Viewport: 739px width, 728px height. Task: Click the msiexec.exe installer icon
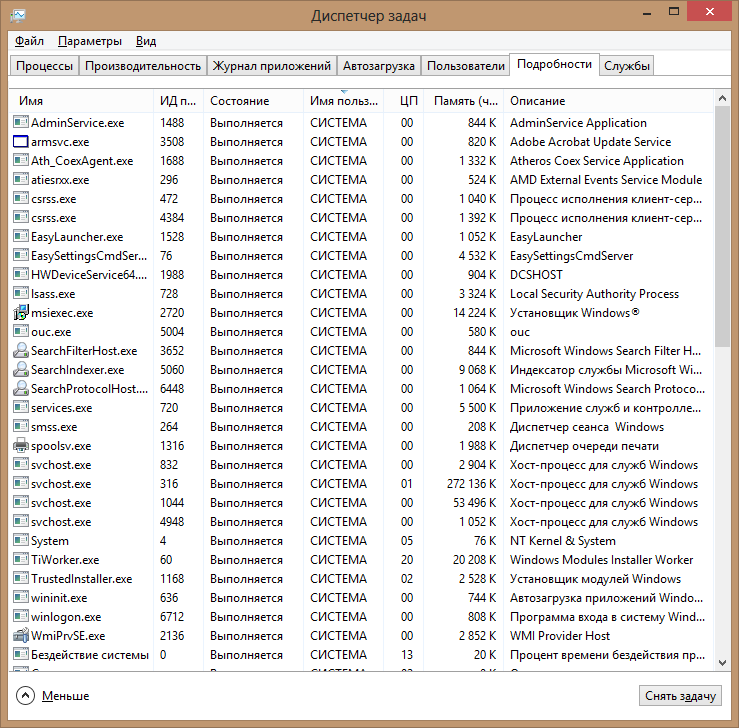point(21,312)
